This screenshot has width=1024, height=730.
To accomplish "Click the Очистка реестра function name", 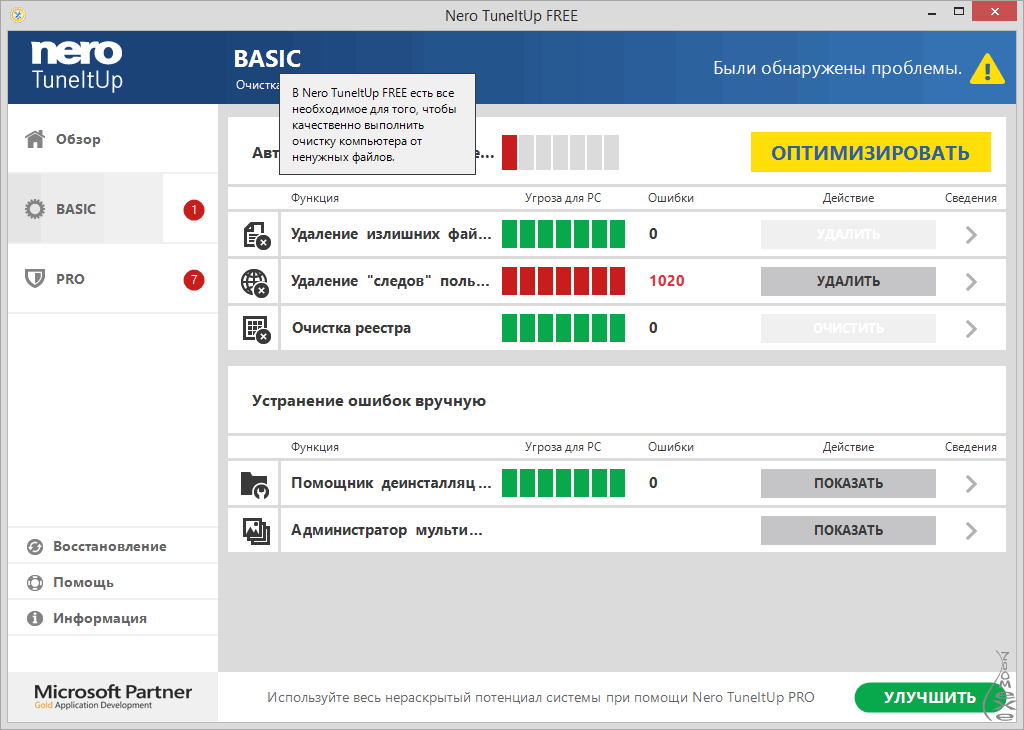I will [351, 328].
